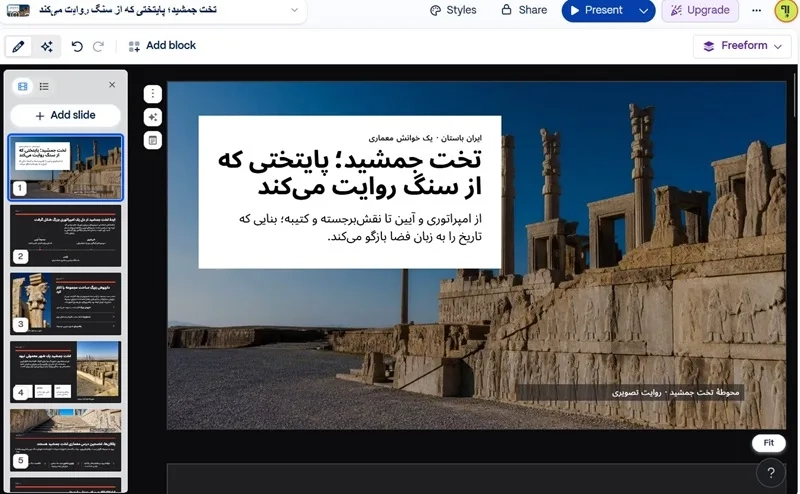This screenshot has width=800, height=494.
Task: Expand the Present options arrow
Action: pyautogui.click(x=644, y=10)
